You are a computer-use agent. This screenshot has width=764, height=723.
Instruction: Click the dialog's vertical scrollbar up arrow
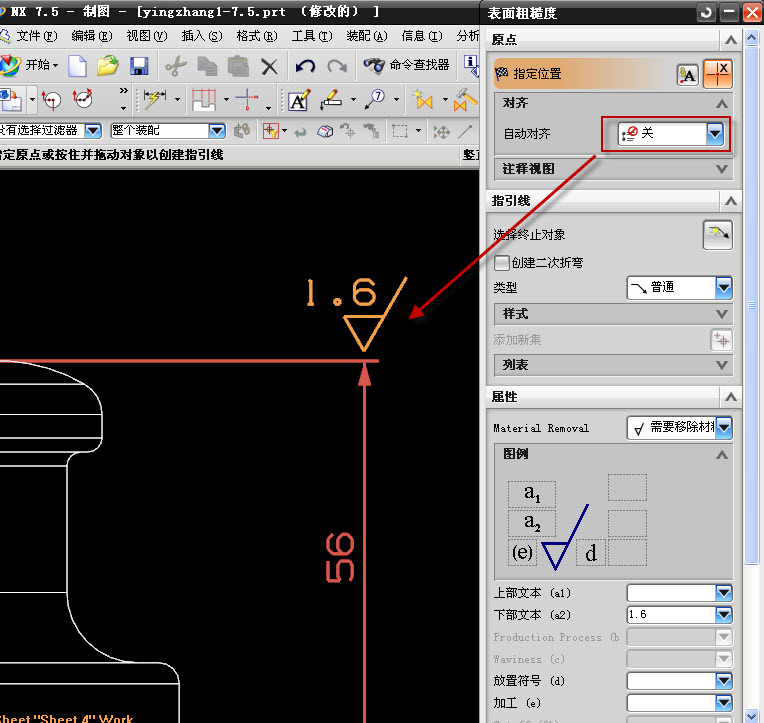[752, 37]
